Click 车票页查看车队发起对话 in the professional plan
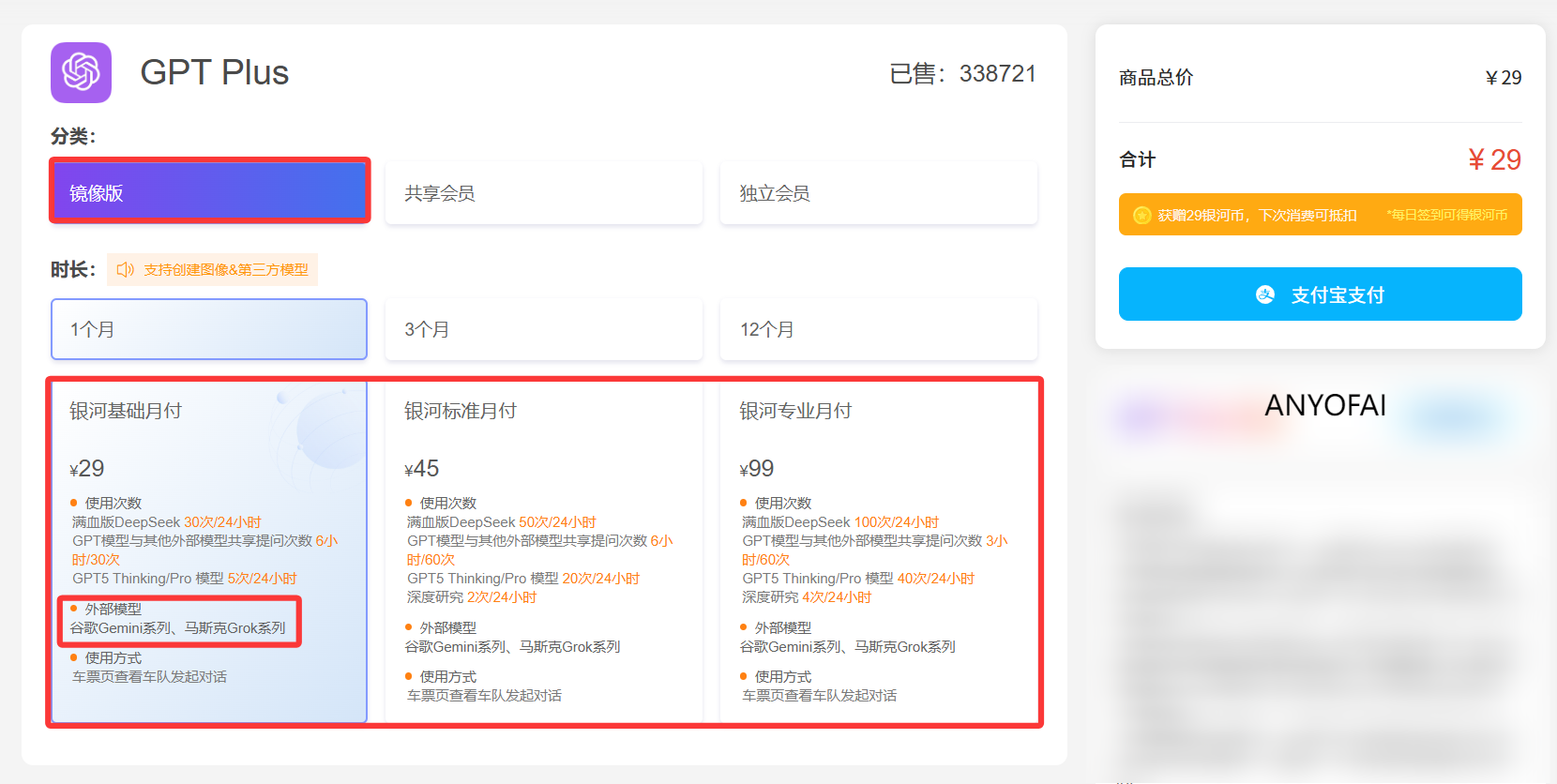 (820, 696)
